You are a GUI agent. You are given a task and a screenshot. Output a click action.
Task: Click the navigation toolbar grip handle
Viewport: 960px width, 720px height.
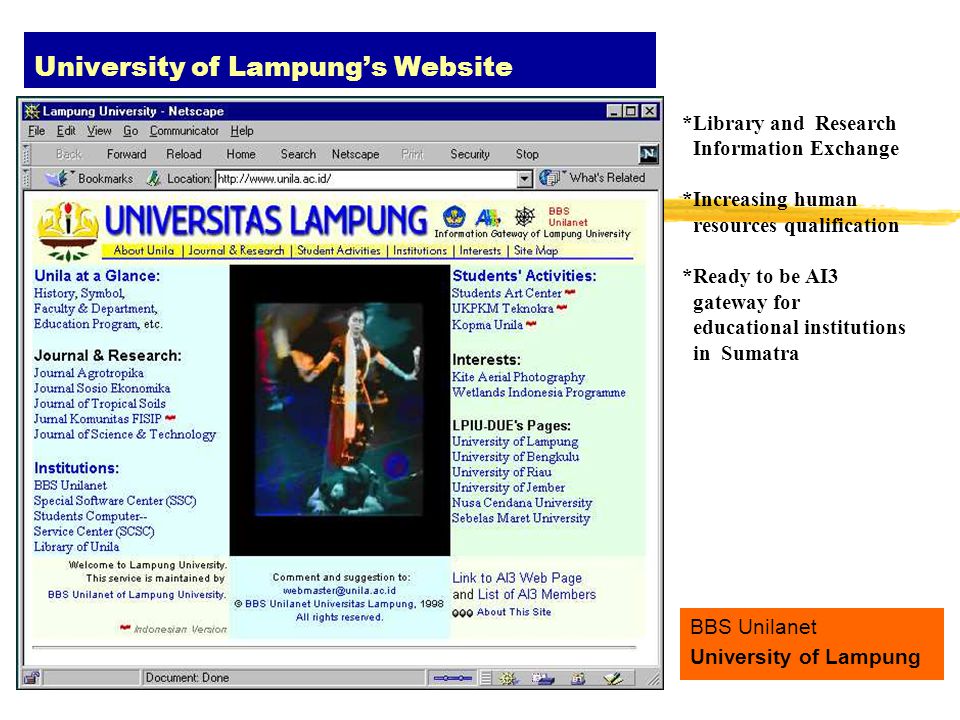click(26, 154)
